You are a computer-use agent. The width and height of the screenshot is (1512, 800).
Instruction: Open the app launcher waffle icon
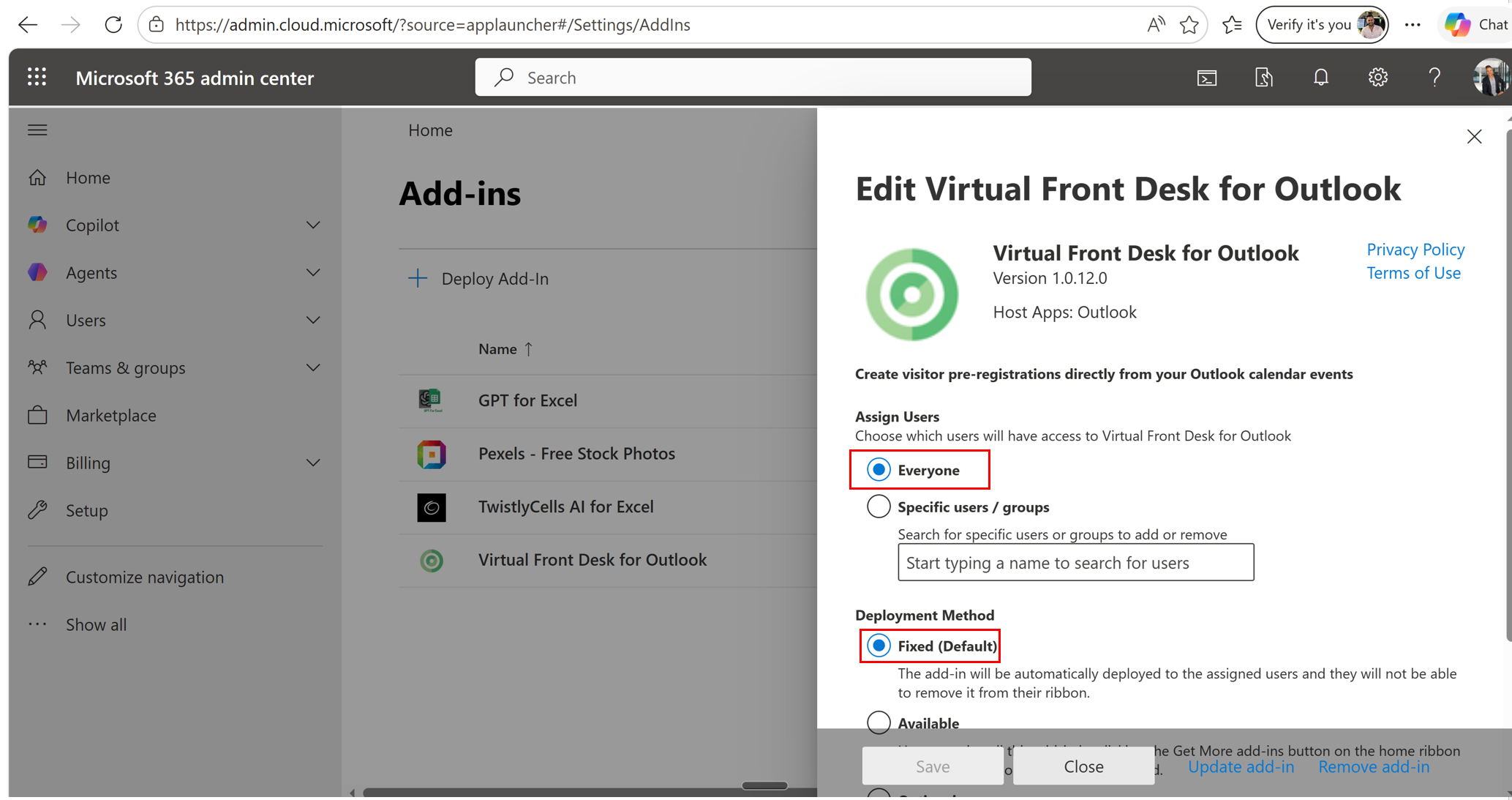[37, 78]
